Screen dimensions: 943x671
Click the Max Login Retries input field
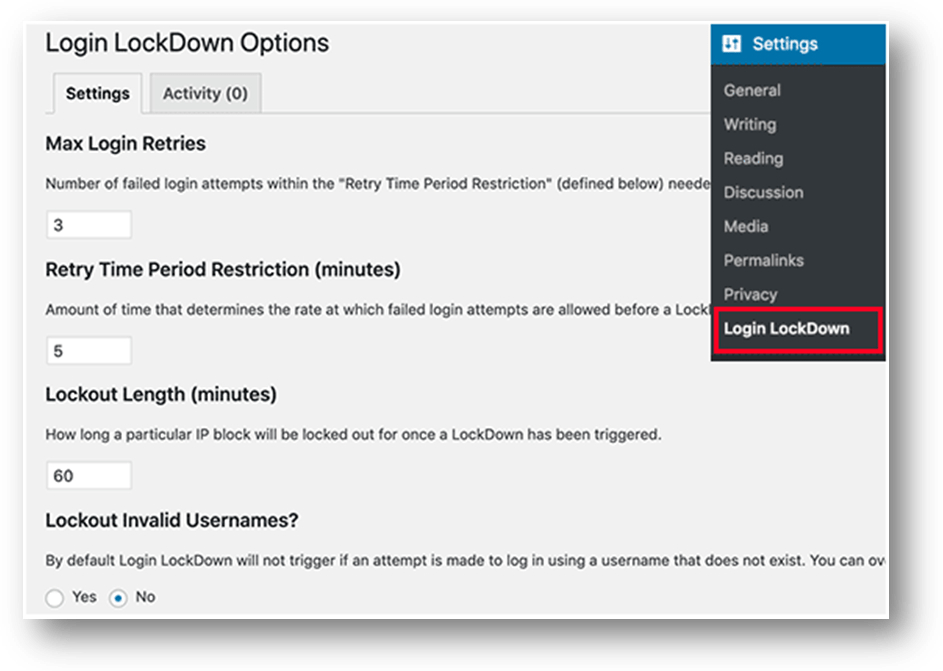pos(89,225)
